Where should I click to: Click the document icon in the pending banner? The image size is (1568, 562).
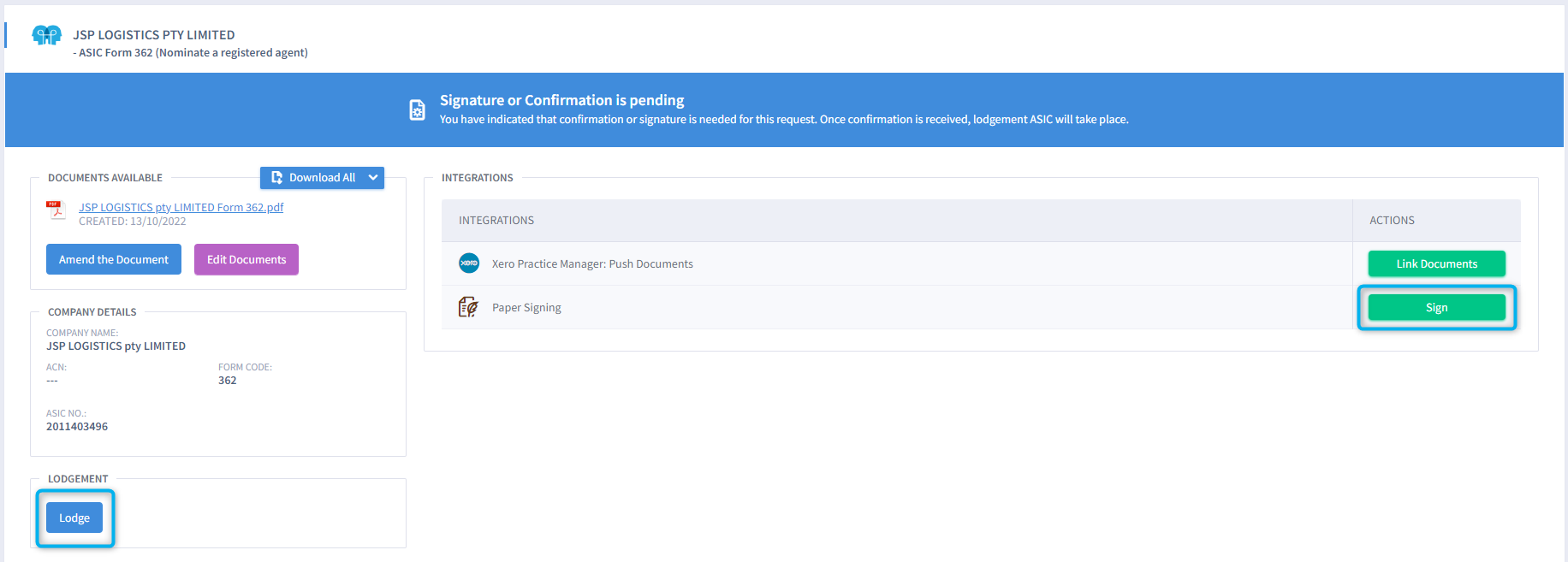tap(417, 109)
